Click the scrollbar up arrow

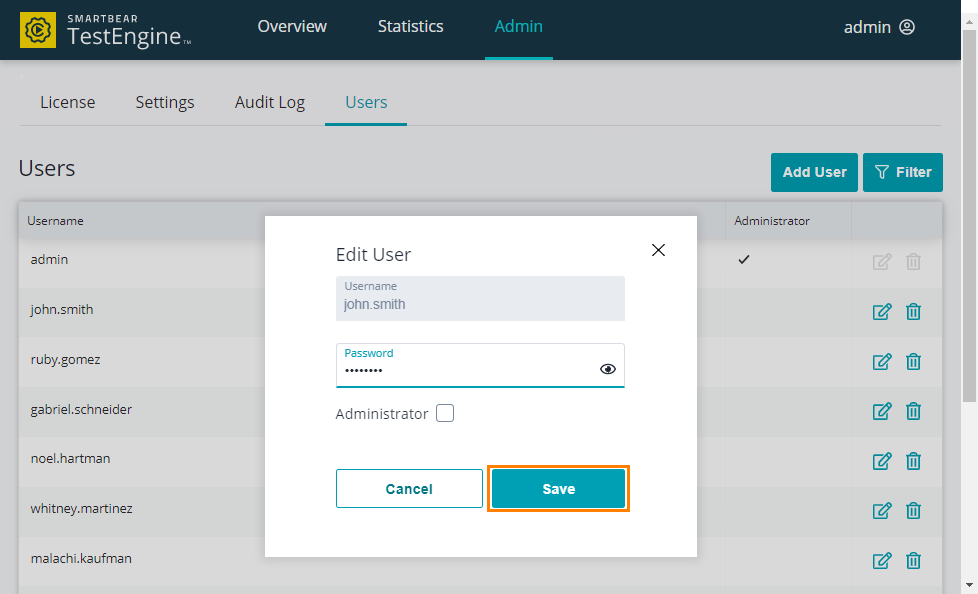tap(969, 22)
